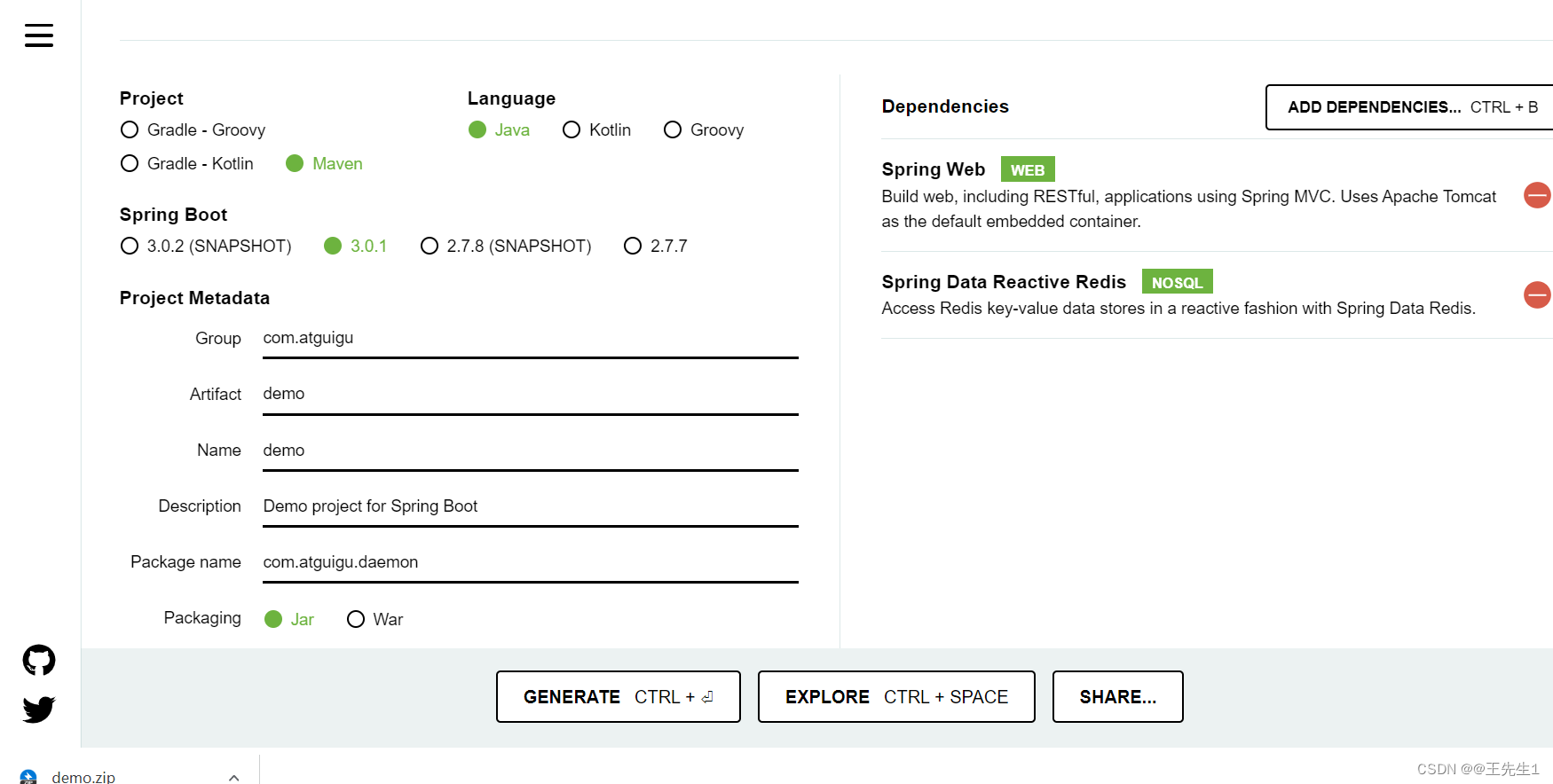This screenshot has width=1553, height=784.
Task: Click the Language section heading
Action: coord(511,98)
